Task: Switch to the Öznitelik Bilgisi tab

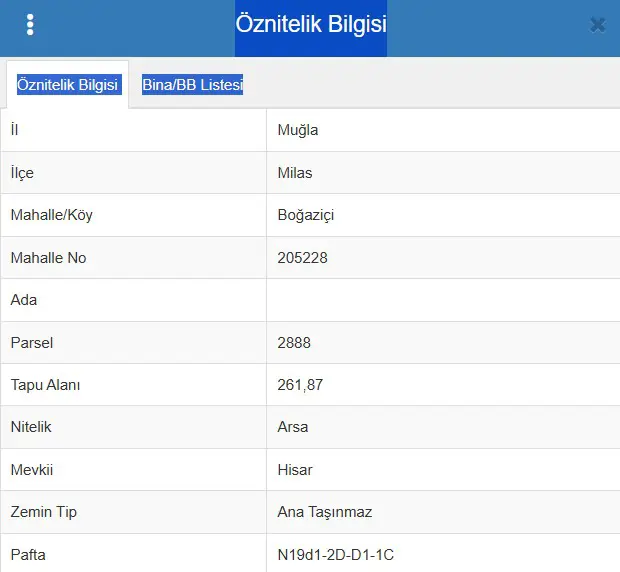Action: [x=68, y=85]
